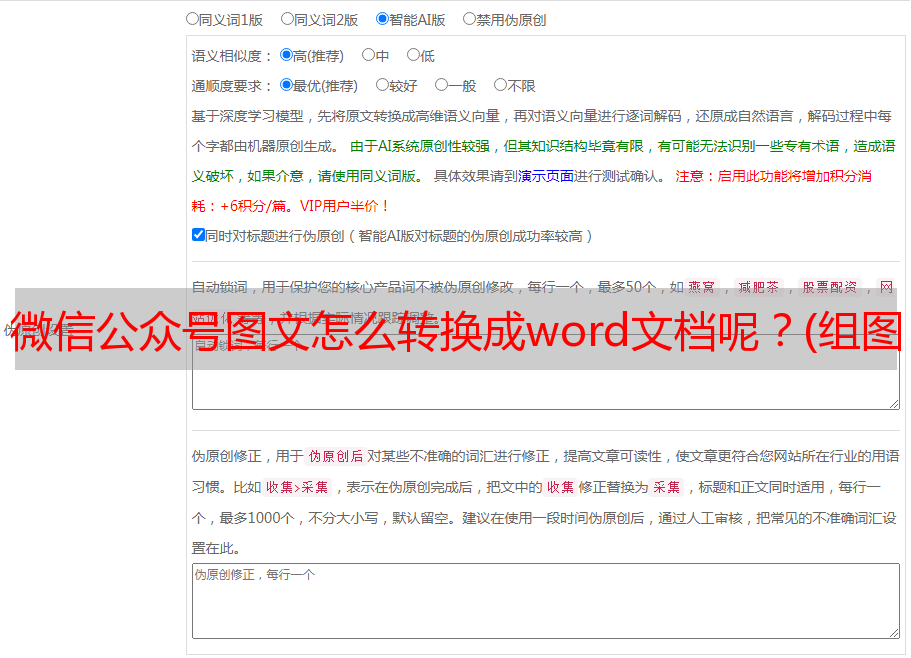Select the 同义词1版 radio option

[192, 19]
